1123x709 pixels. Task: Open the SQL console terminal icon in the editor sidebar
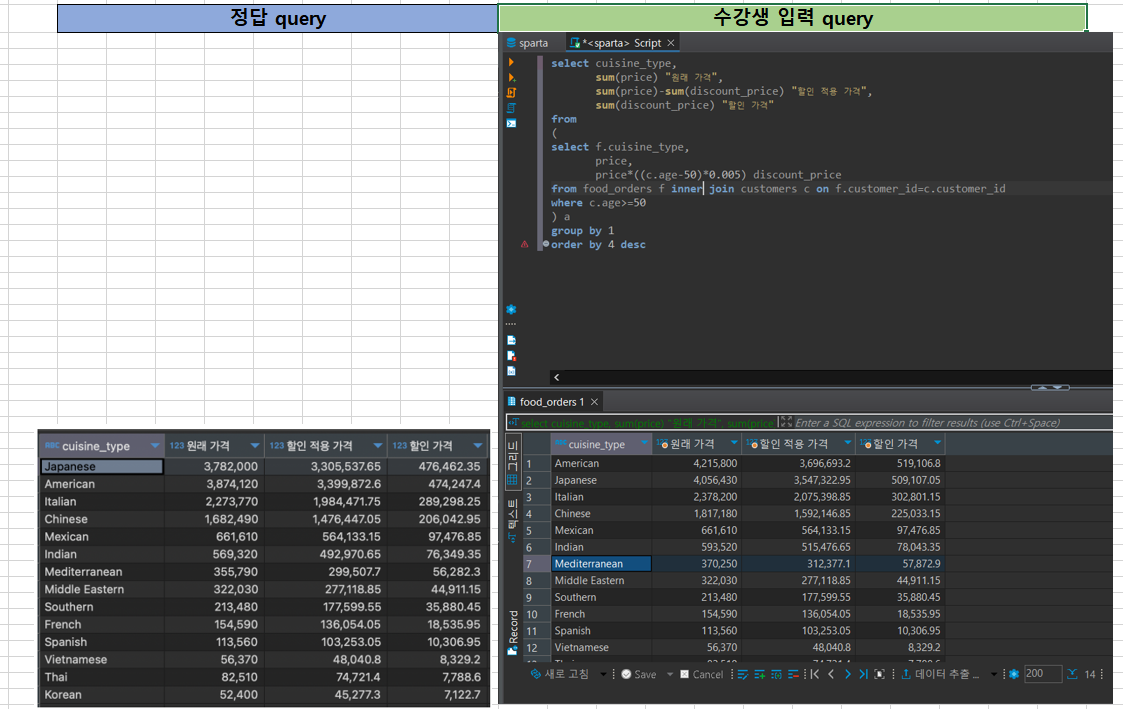511,123
